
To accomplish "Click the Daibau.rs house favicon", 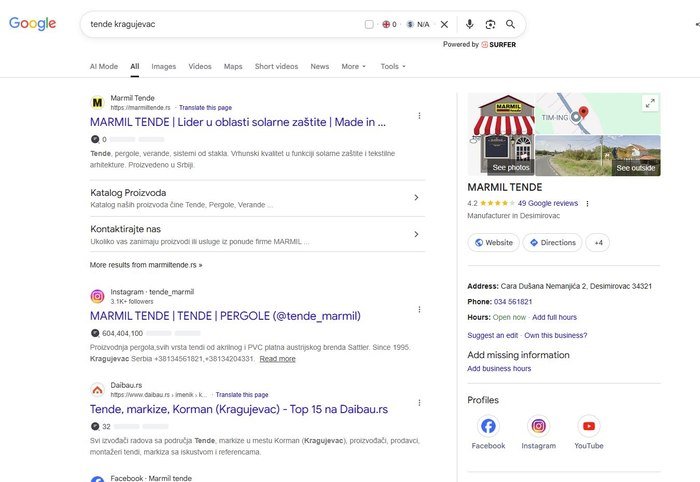I will [97, 390].
